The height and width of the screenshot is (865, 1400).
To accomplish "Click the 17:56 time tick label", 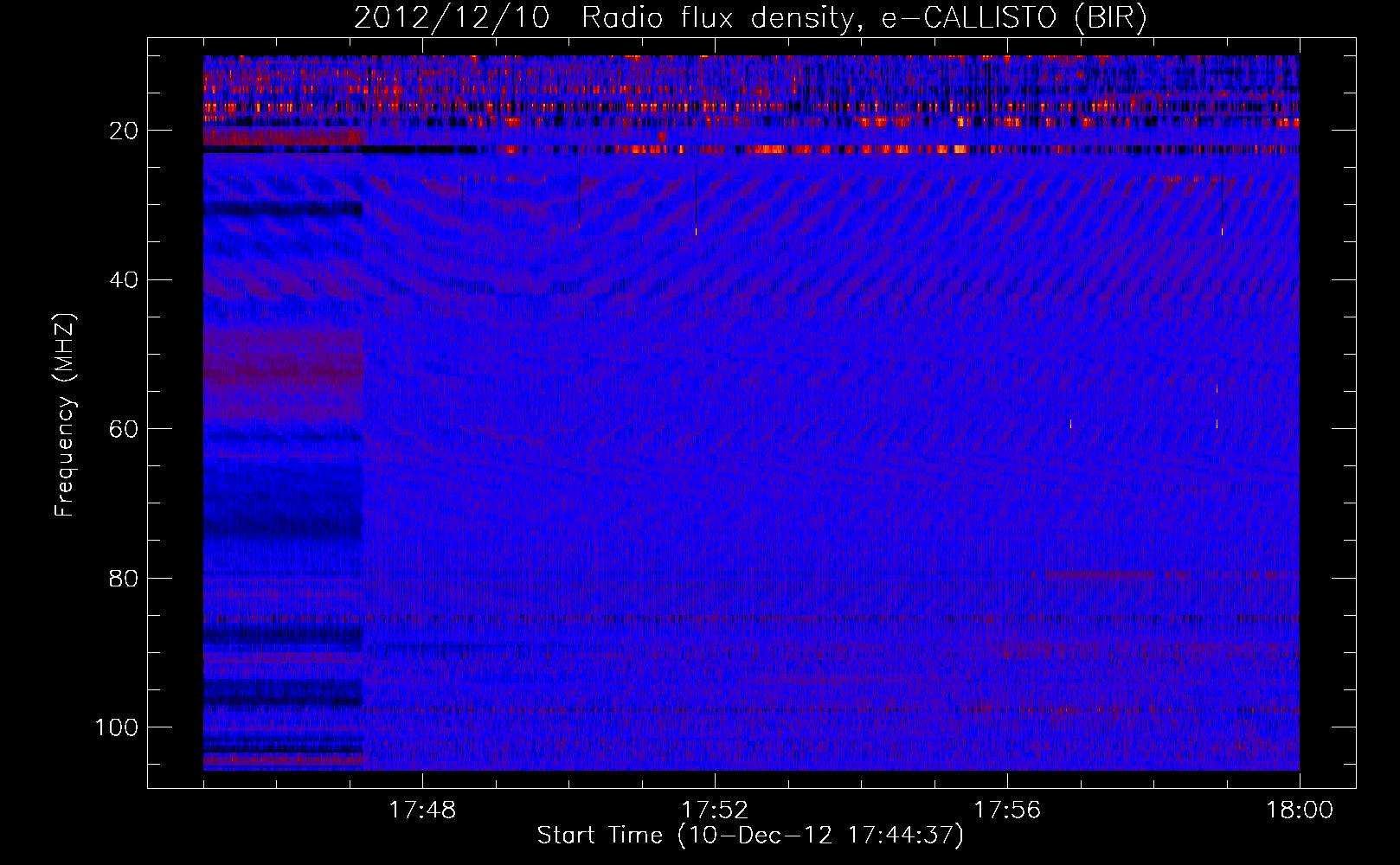I will click(x=1007, y=811).
